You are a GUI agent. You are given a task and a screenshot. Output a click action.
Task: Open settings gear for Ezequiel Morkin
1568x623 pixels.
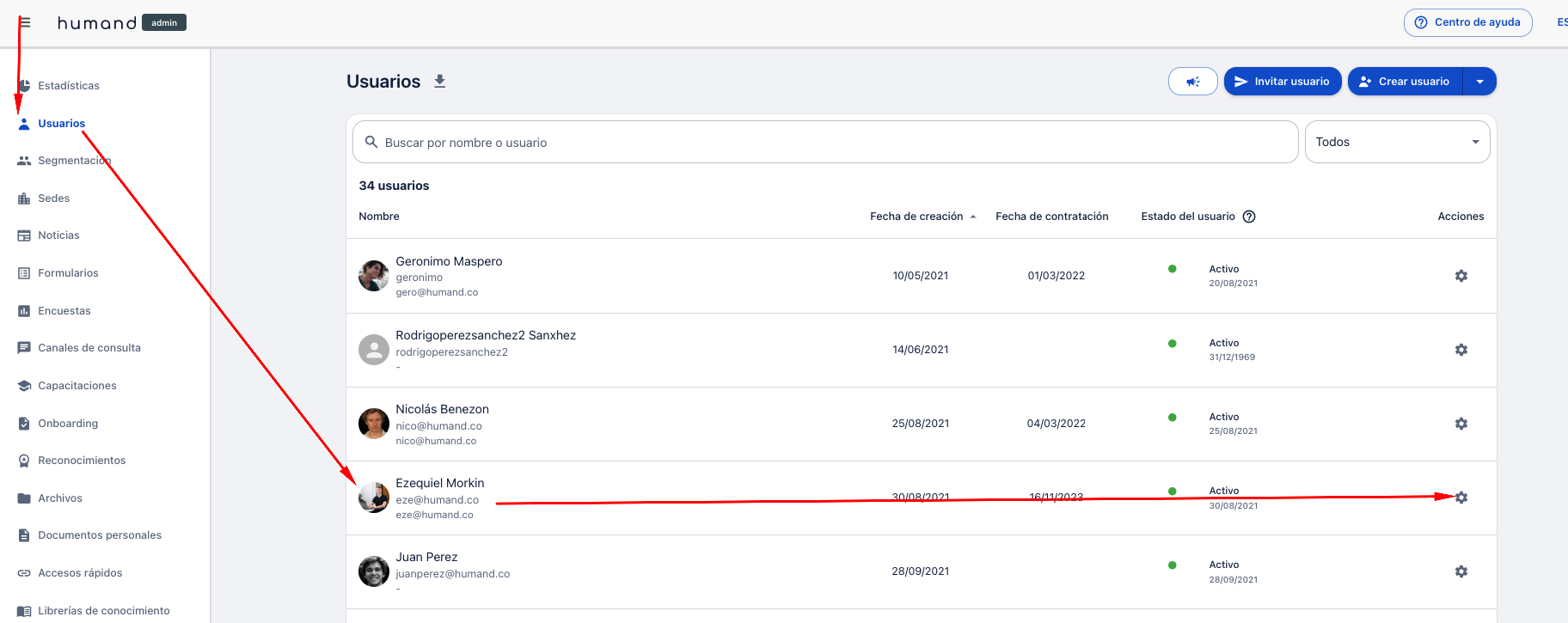1461,498
